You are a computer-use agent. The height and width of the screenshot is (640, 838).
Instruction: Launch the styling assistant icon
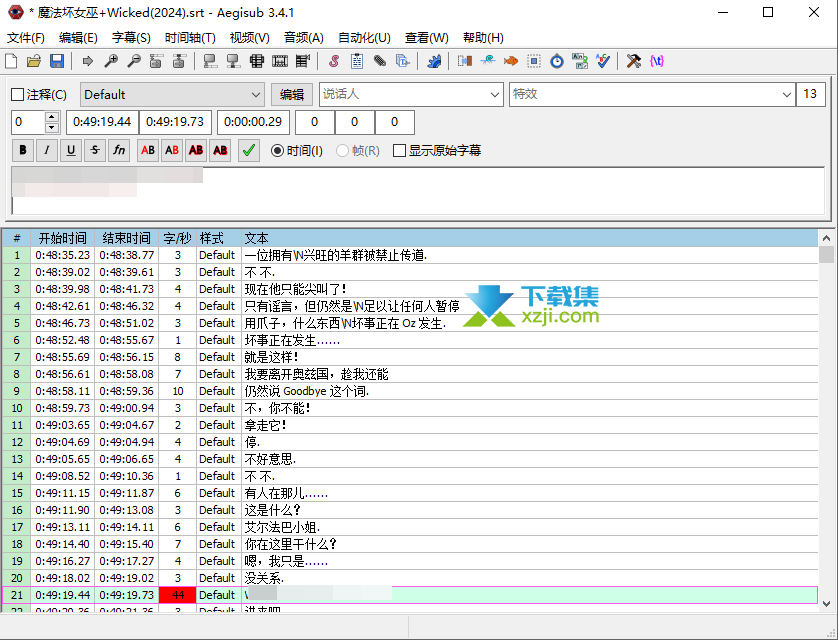coord(487,61)
